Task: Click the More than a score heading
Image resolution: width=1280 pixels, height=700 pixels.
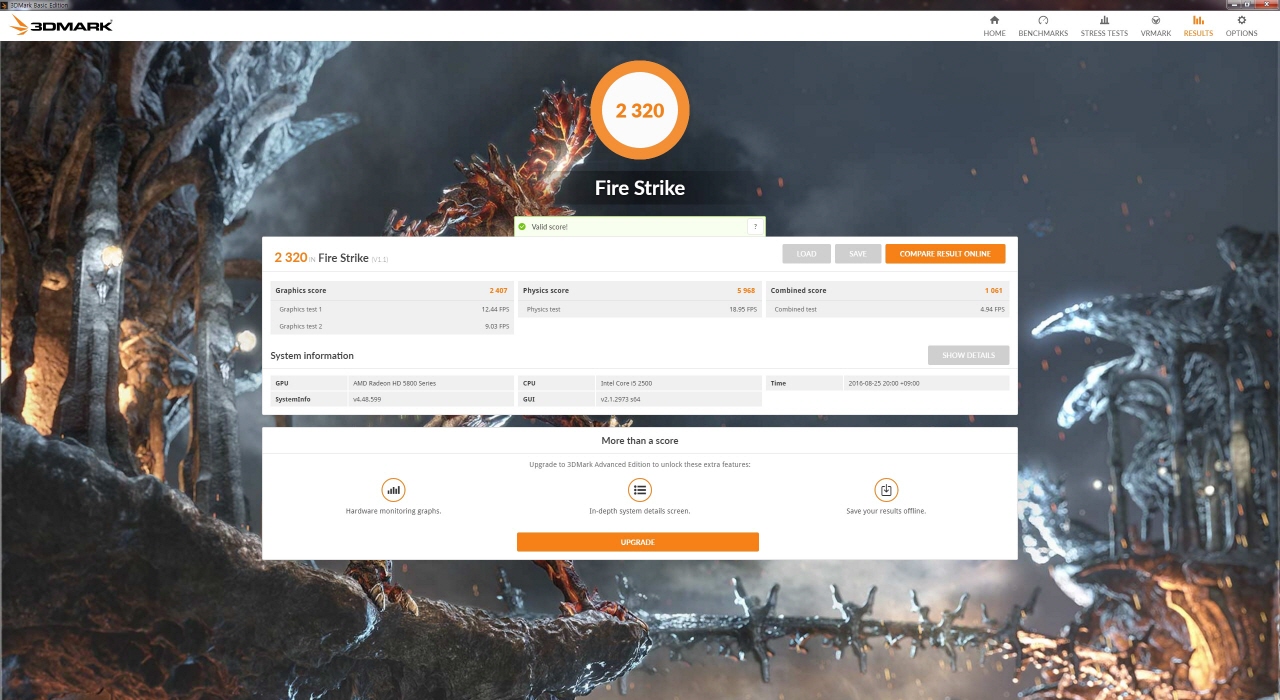Action: tap(640, 441)
